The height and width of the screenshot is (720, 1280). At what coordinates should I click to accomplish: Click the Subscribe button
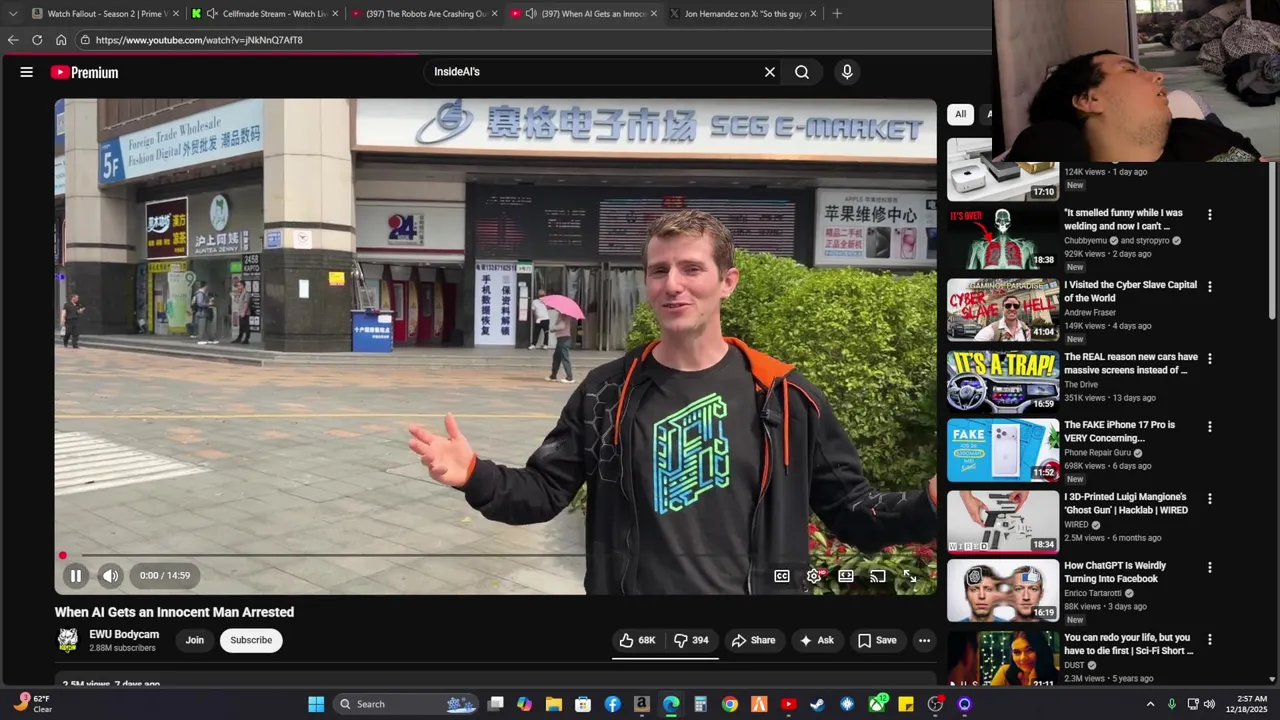(251, 640)
